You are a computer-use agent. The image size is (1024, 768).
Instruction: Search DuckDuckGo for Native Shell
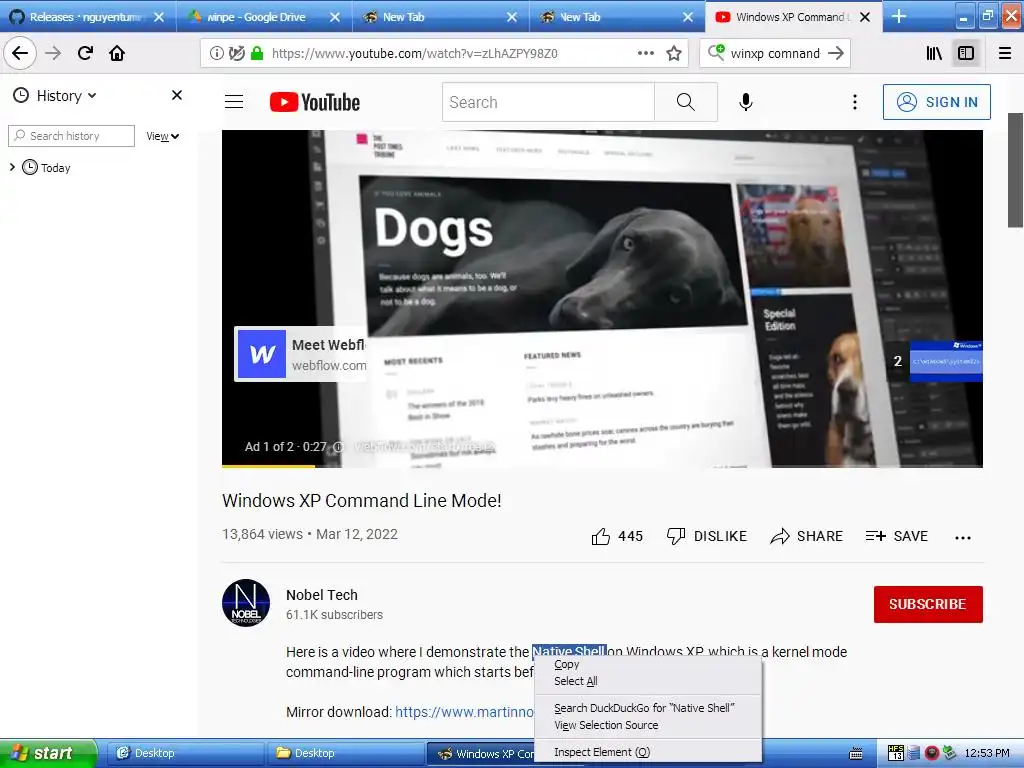pyautogui.click(x=647, y=708)
